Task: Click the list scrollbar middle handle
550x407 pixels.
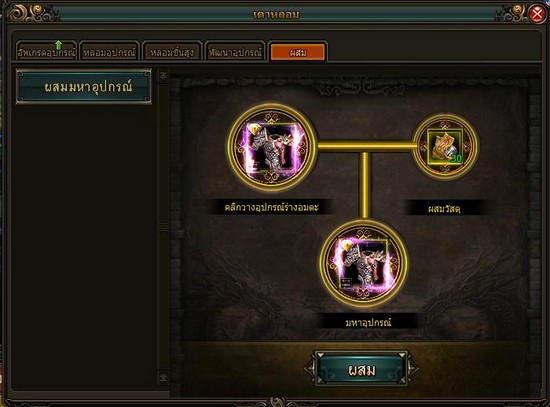Action: 163,226
